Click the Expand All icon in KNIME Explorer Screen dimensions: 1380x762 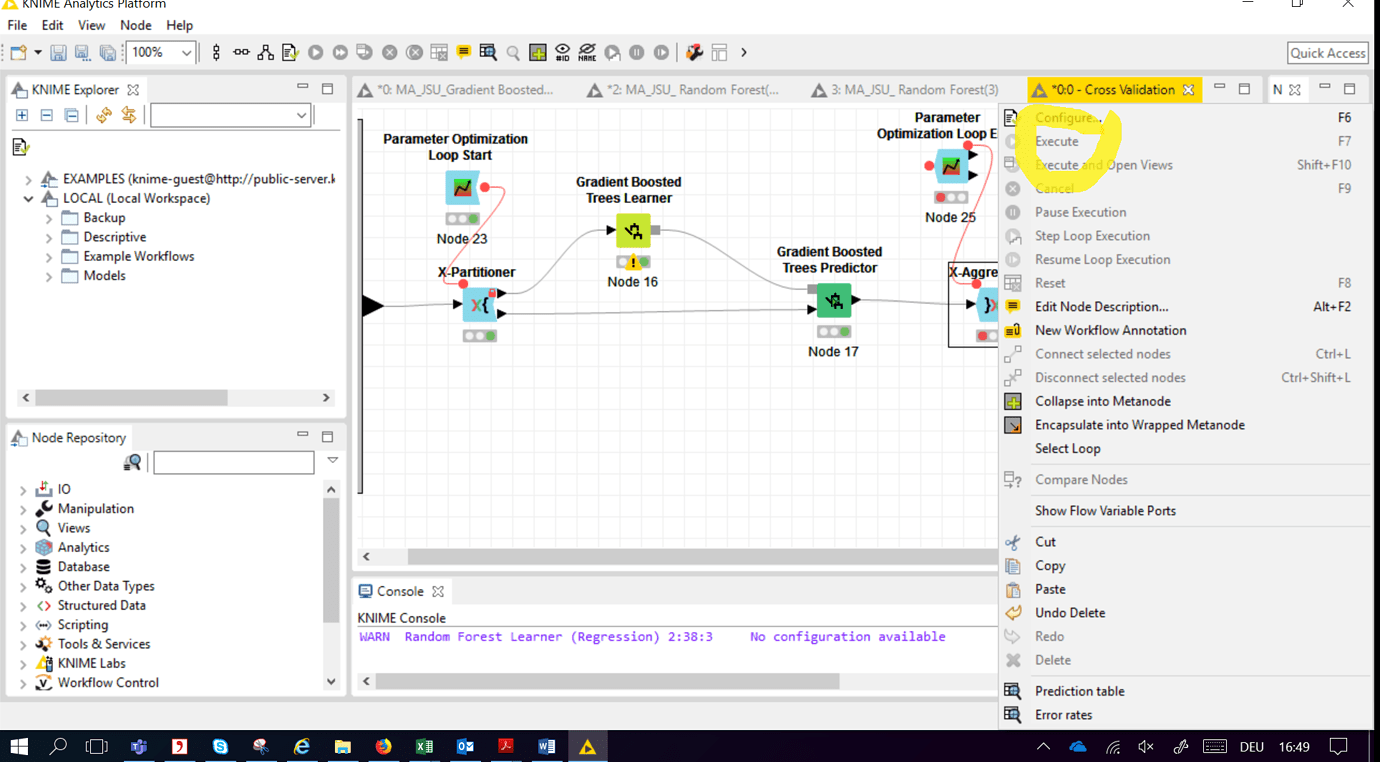click(x=22, y=115)
